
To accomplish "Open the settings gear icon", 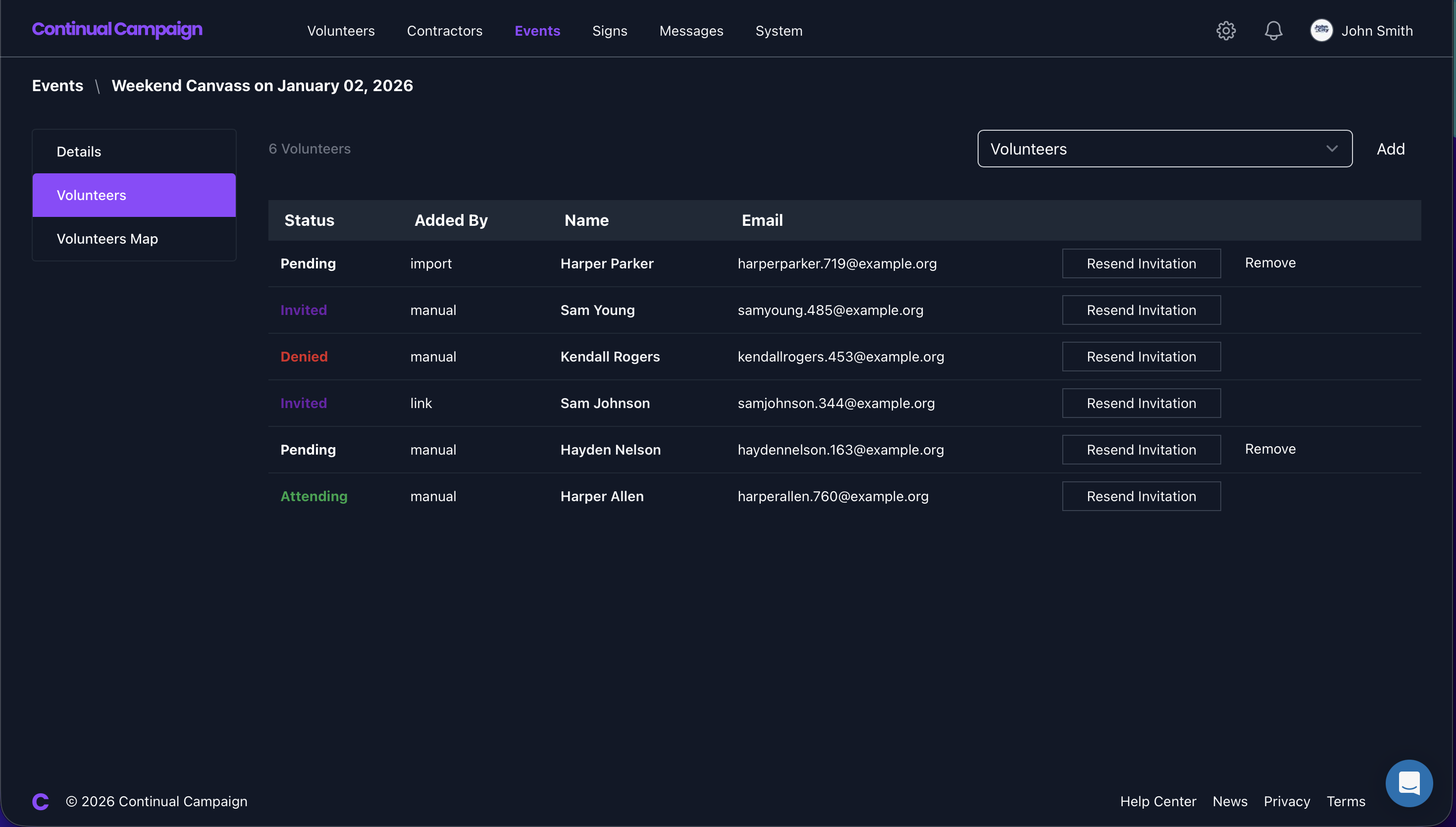I will [1226, 31].
